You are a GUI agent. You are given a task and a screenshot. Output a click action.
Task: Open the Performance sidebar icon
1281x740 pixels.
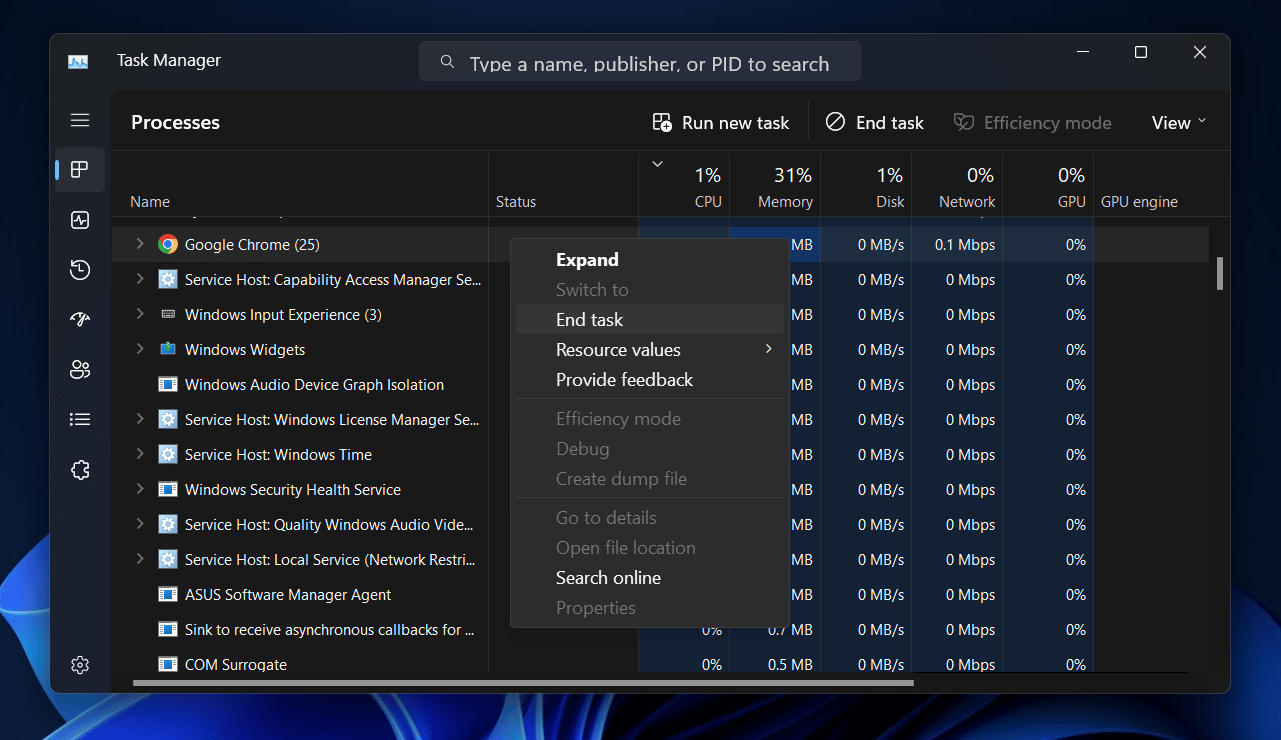(80, 220)
